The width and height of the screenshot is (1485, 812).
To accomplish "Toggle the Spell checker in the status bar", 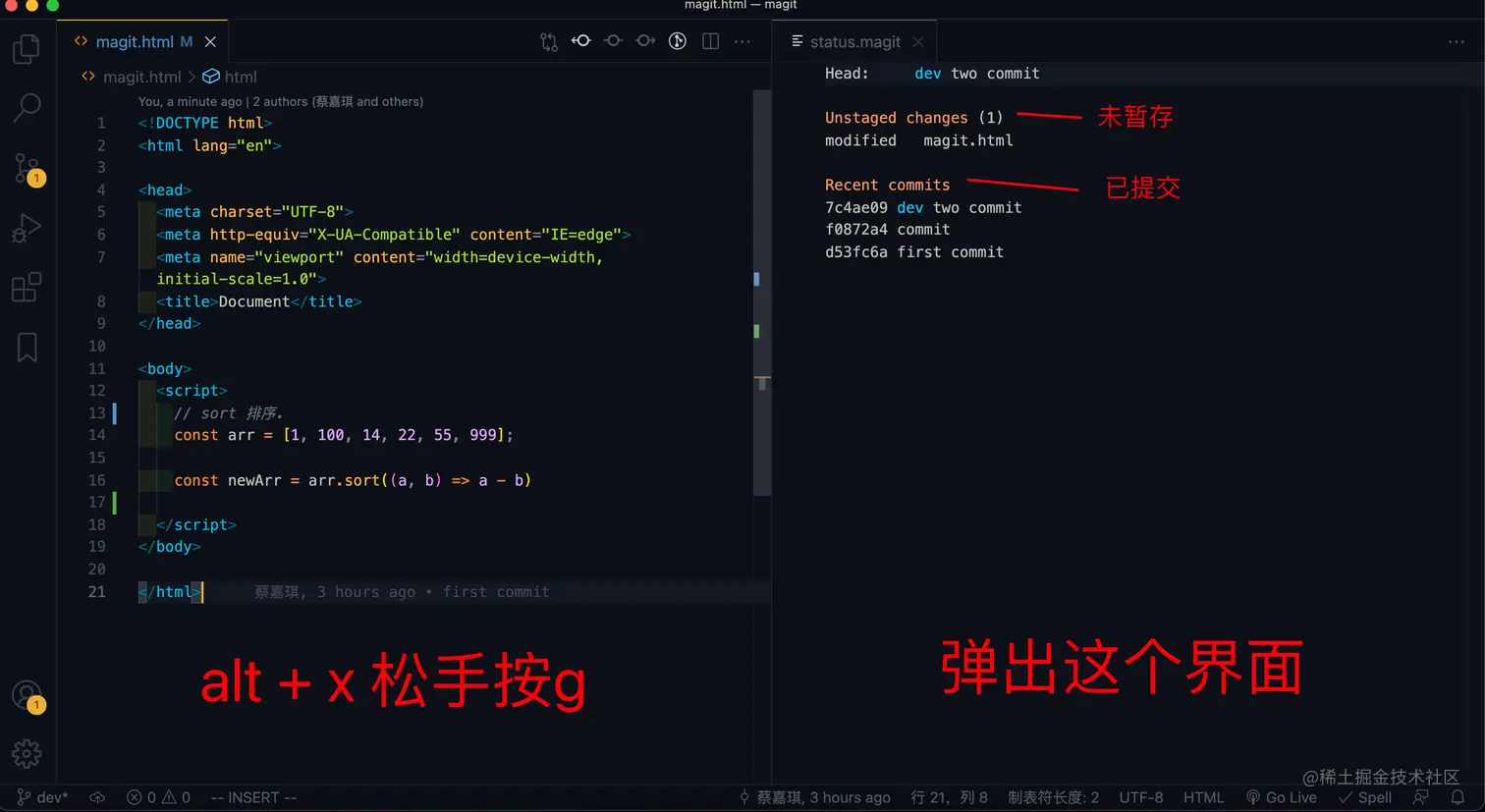I will tap(1365, 797).
